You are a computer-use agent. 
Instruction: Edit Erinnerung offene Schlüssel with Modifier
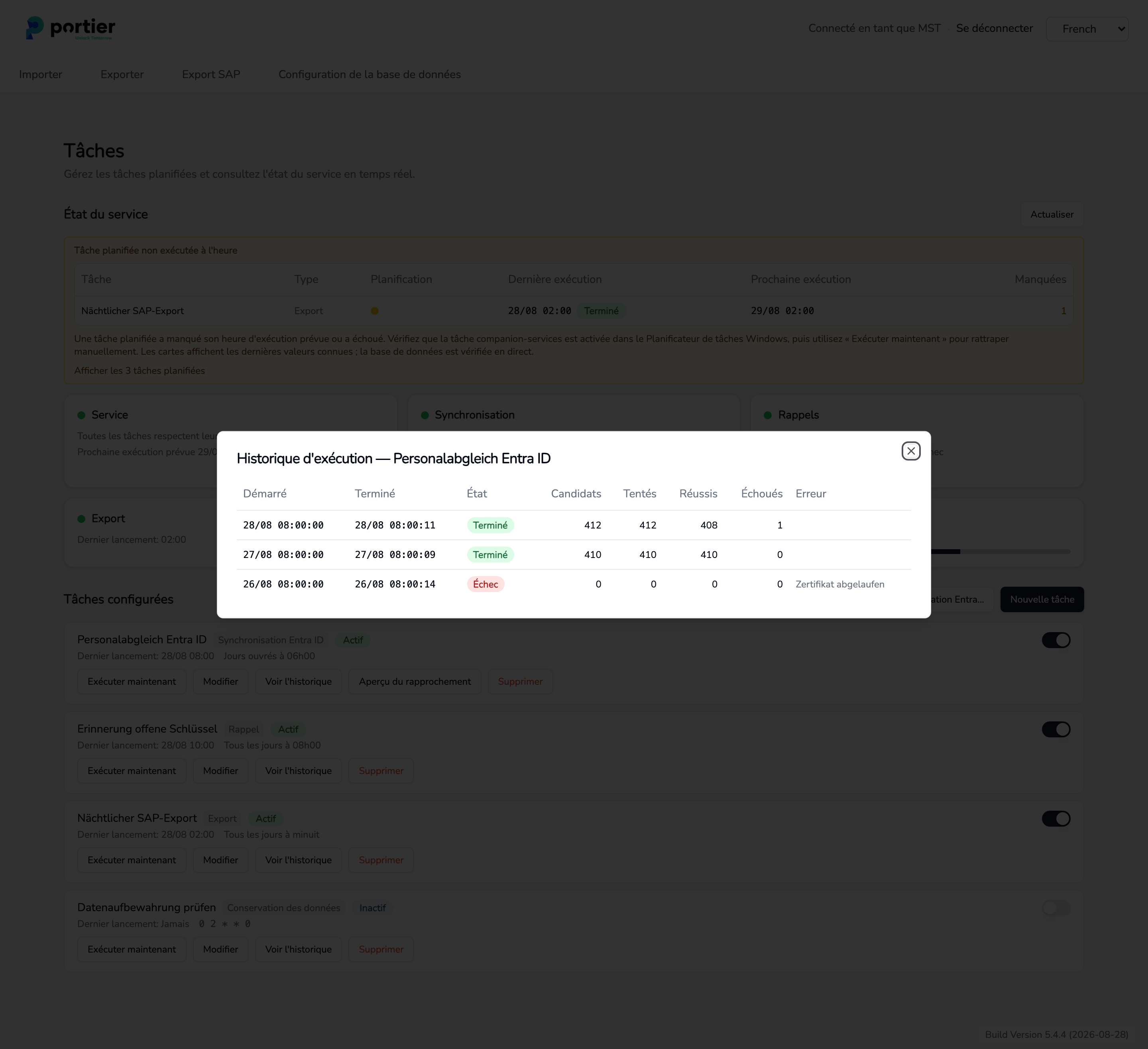[x=220, y=771]
